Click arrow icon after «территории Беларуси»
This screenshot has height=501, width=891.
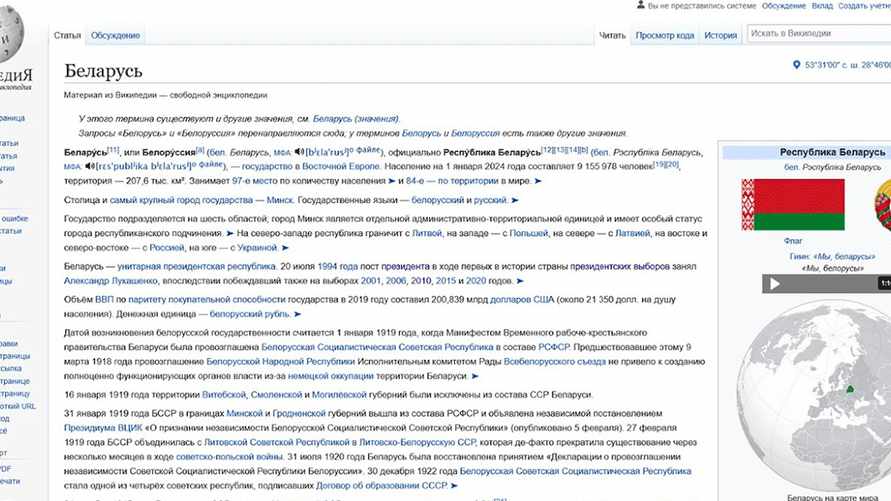pyautogui.click(x=475, y=376)
